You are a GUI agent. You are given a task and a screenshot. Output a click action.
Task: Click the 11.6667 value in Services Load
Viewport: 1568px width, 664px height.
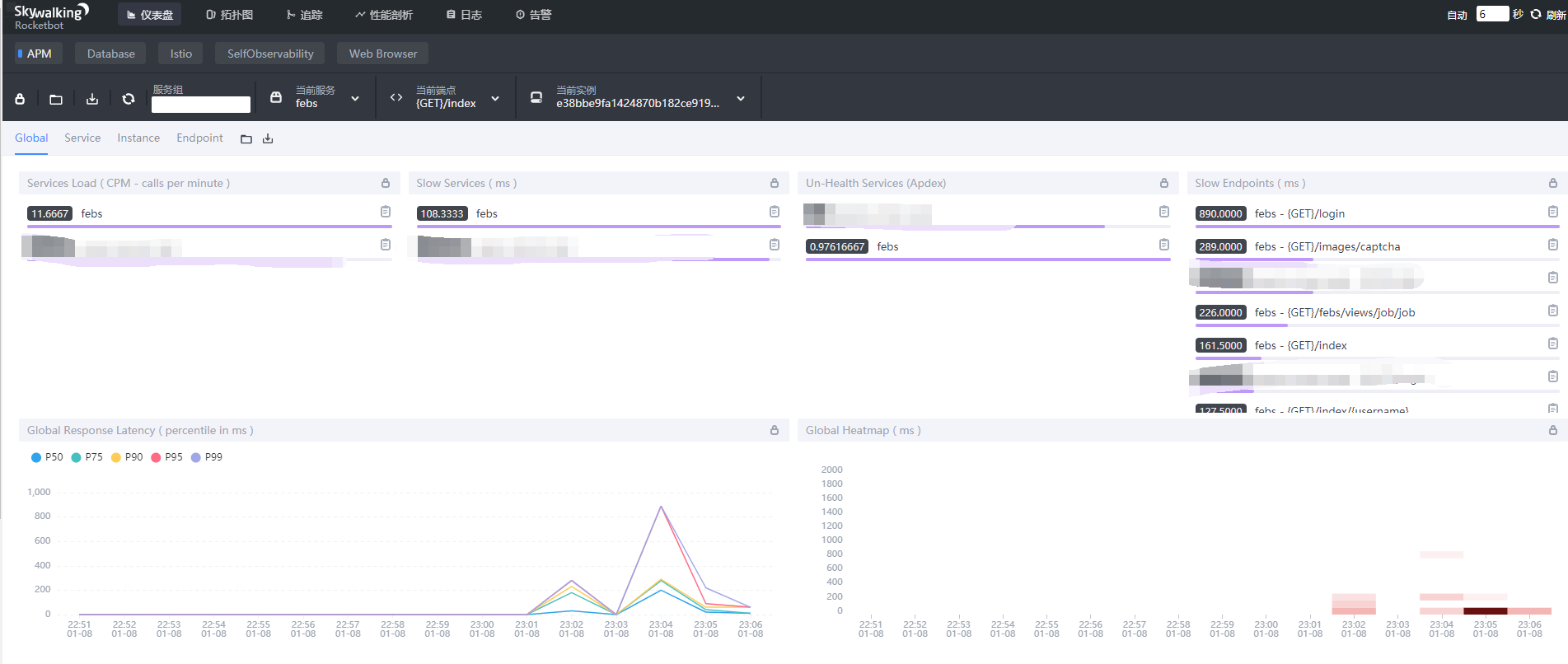(x=50, y=213)
